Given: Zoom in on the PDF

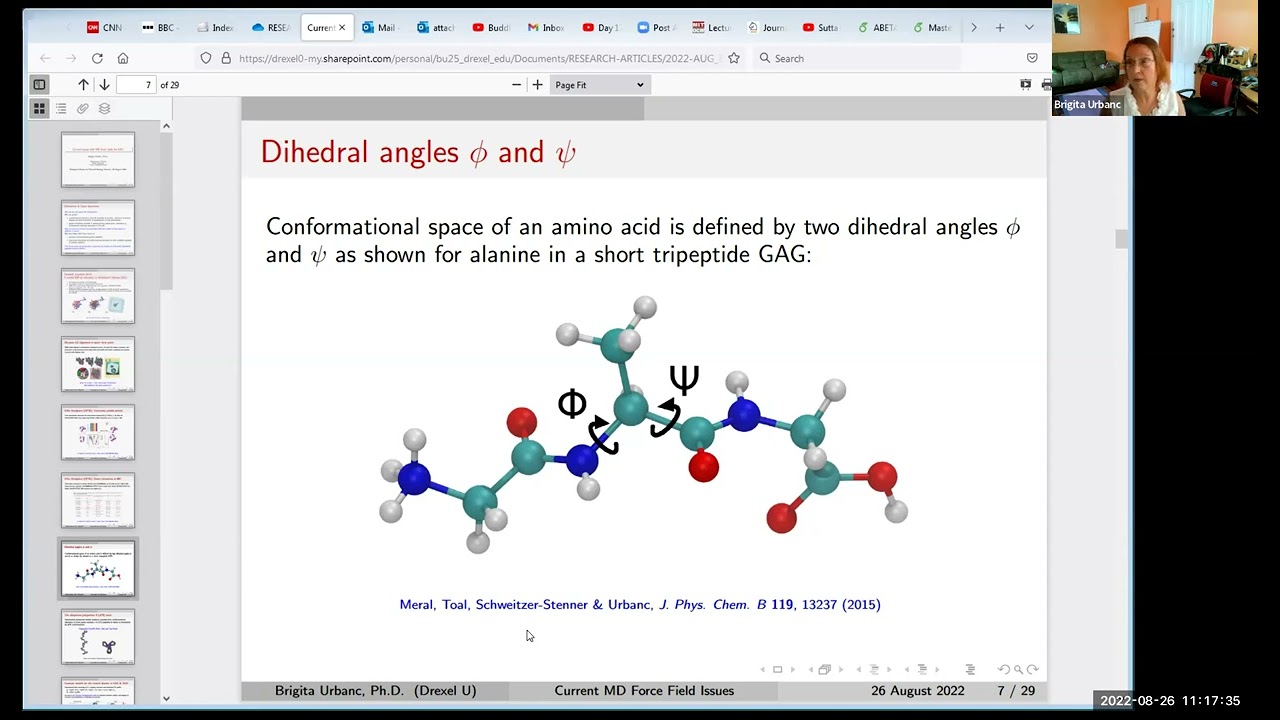Looking at the screenshot, I should pyautogui.click(x=537, y=85).
